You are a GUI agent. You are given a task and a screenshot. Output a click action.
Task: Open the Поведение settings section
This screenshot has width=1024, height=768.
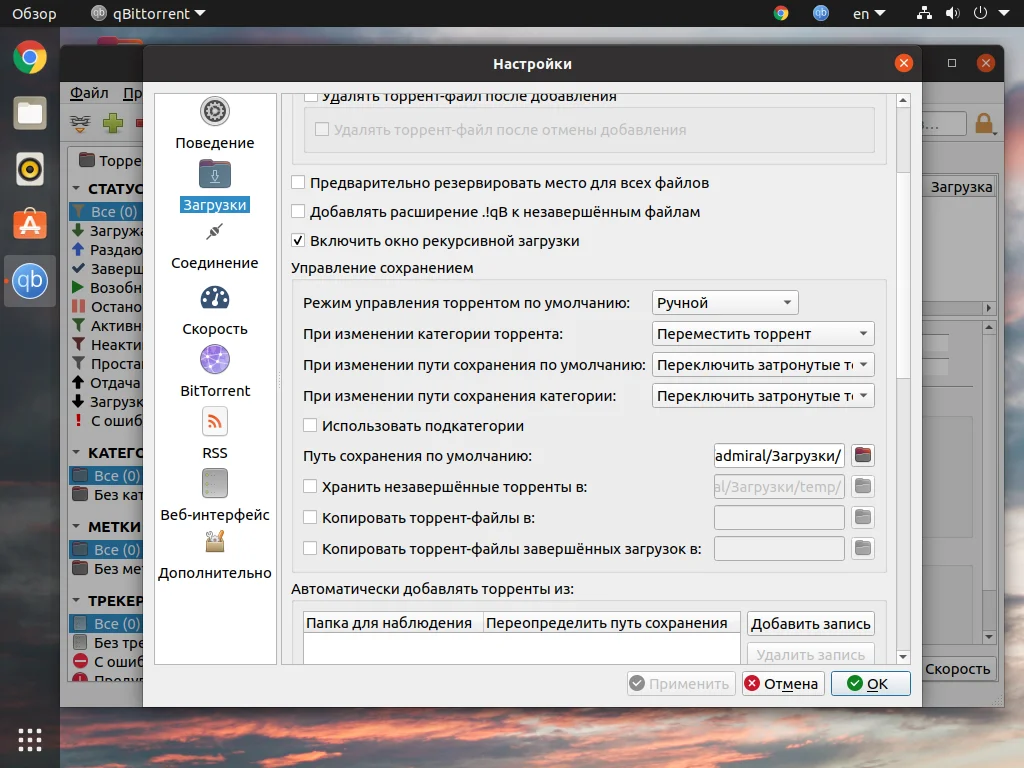click(214, 124)
